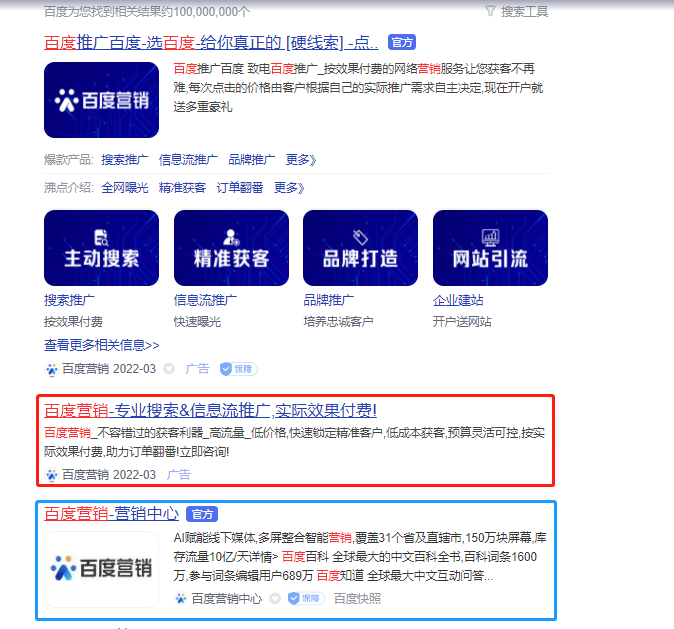Click 按效果付费 text under 搜索推广
This screenshot has width=674, height=629.
73,322
